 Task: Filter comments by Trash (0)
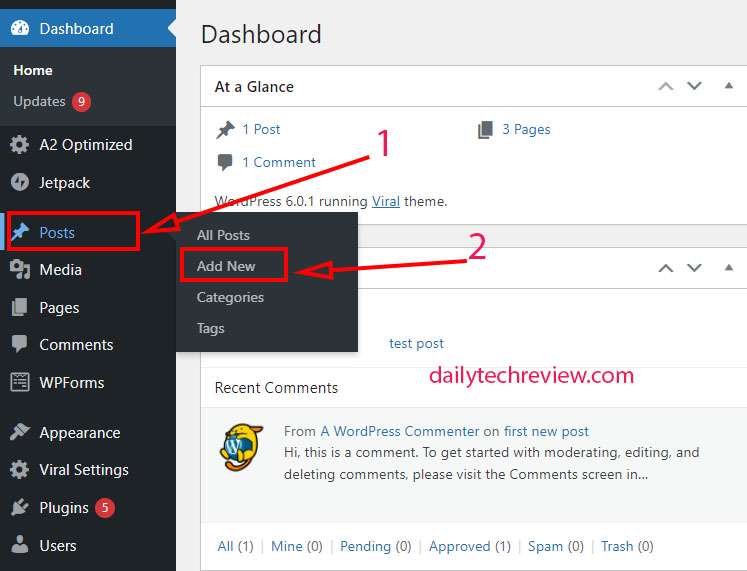tap(627, 546)
